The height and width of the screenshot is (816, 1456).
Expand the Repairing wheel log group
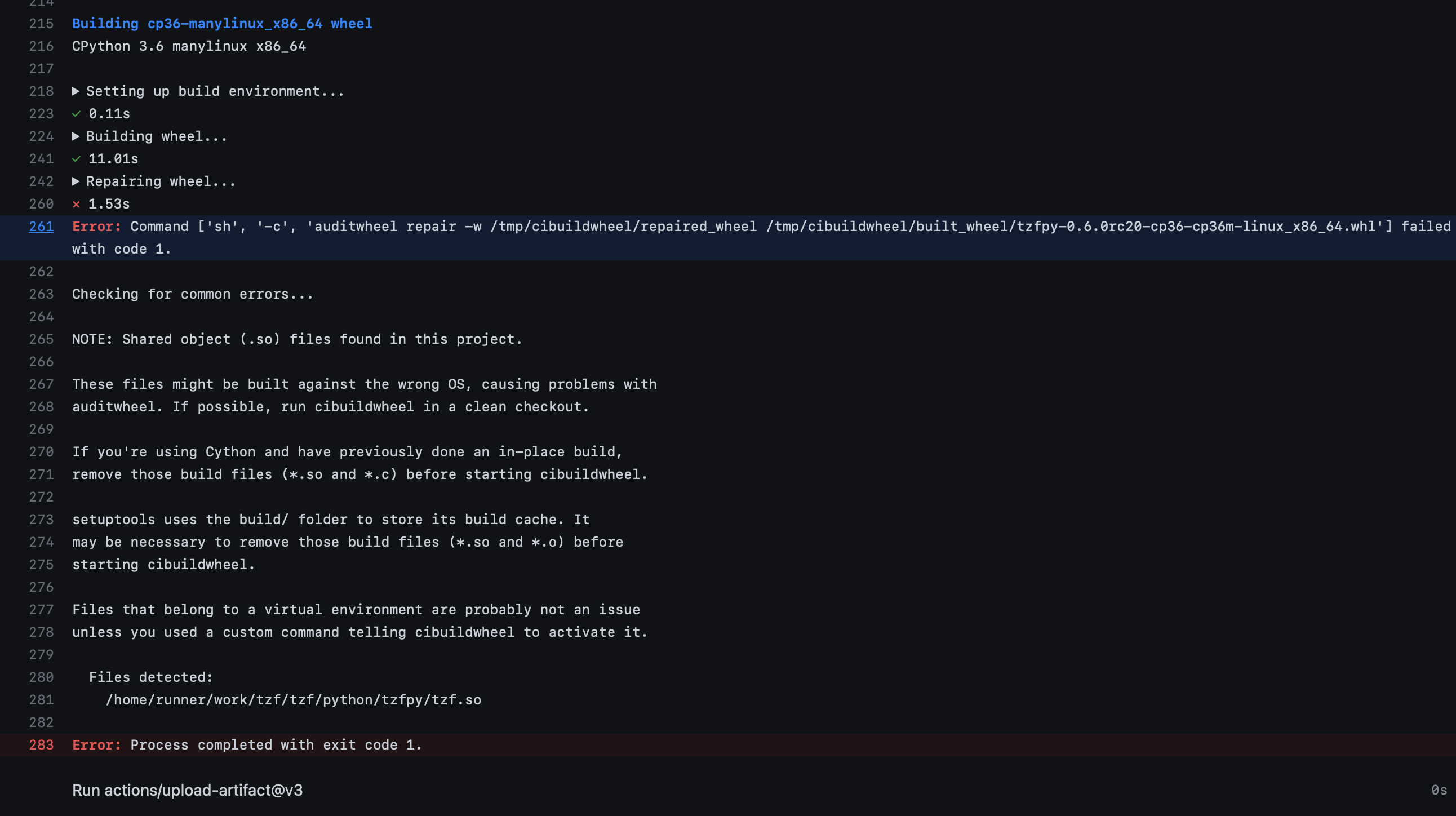click(x=161, y=181)
